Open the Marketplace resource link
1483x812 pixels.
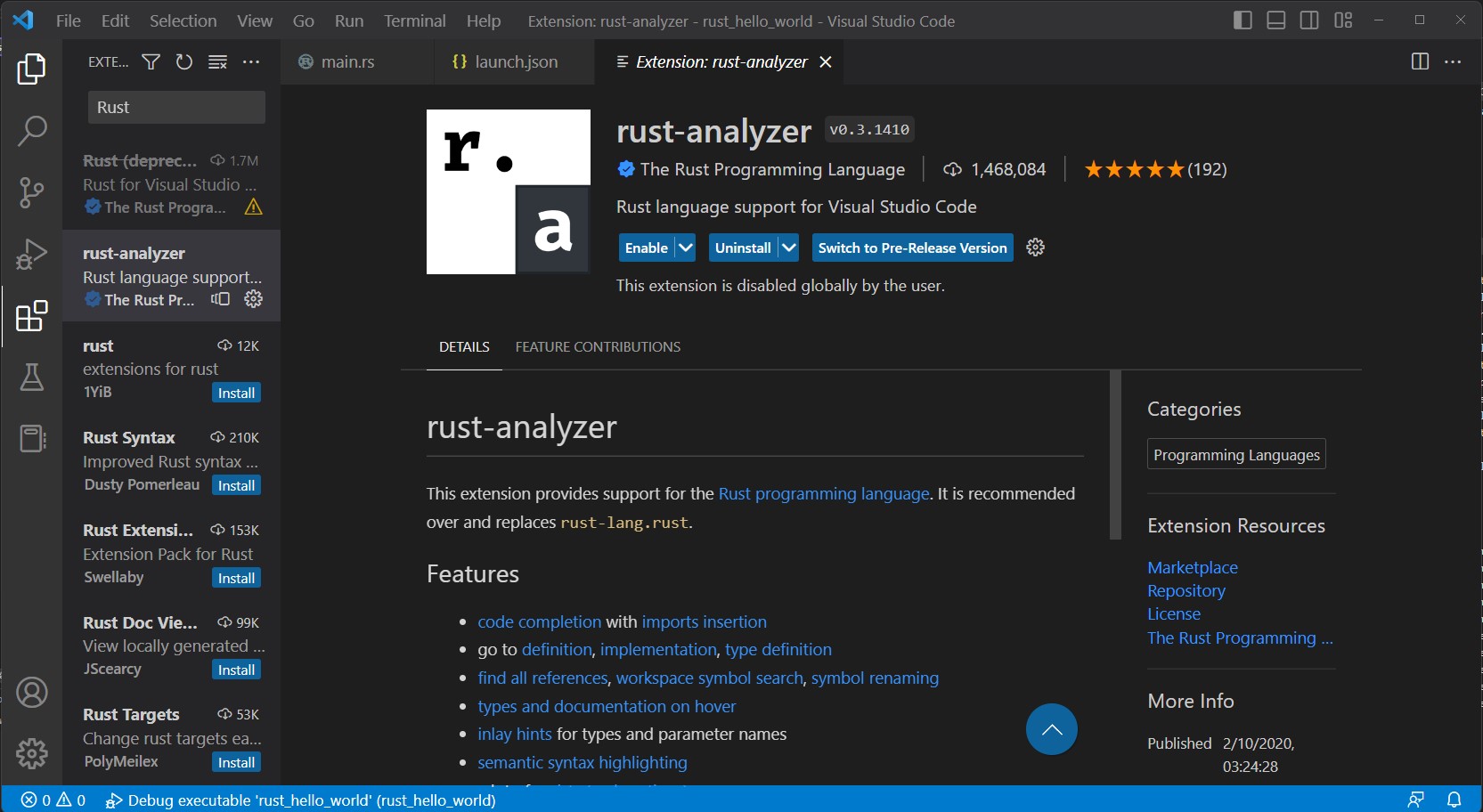[x=1192, y=567]
